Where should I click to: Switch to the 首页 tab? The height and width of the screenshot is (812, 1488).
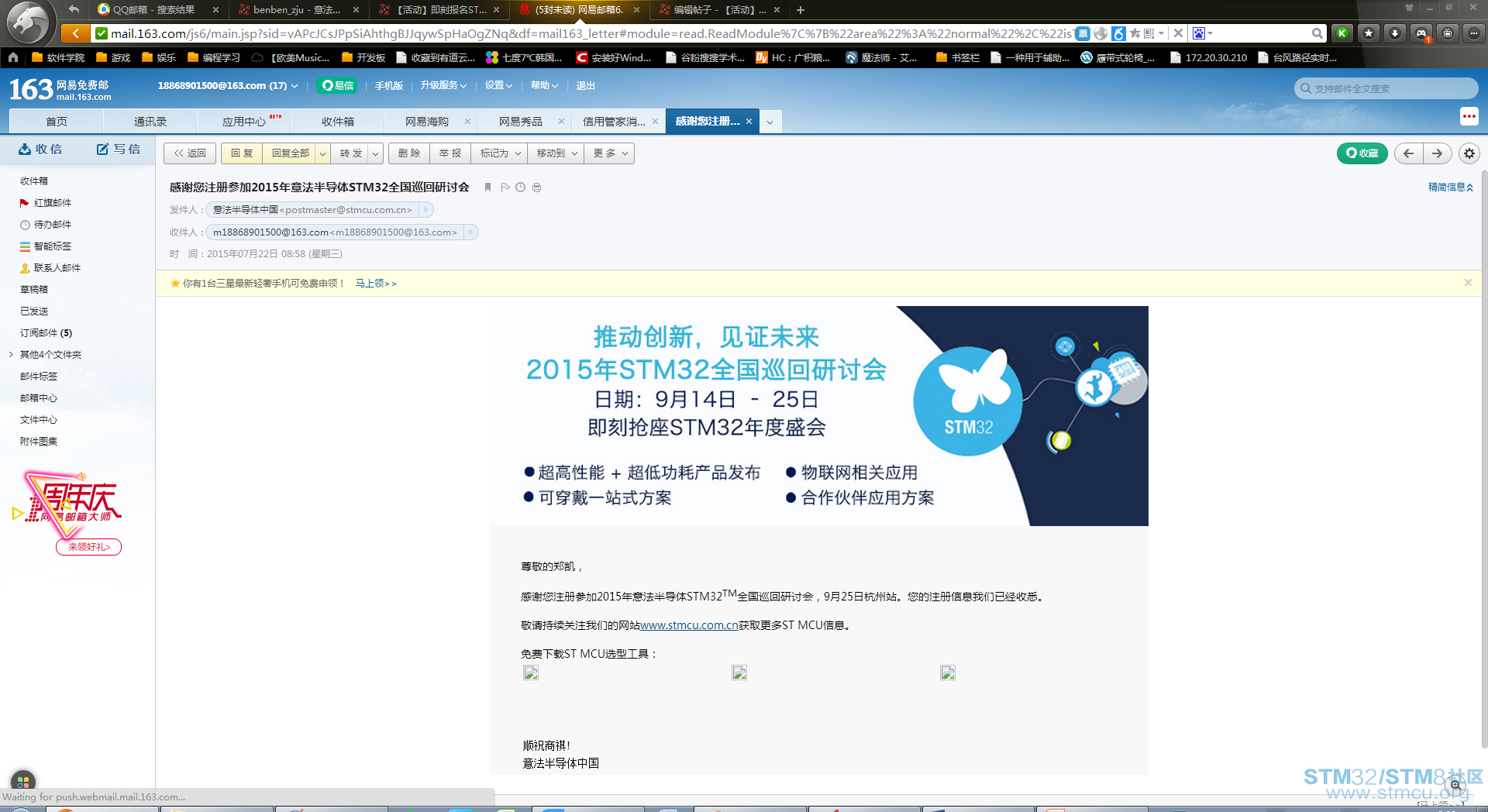point(56,122)
